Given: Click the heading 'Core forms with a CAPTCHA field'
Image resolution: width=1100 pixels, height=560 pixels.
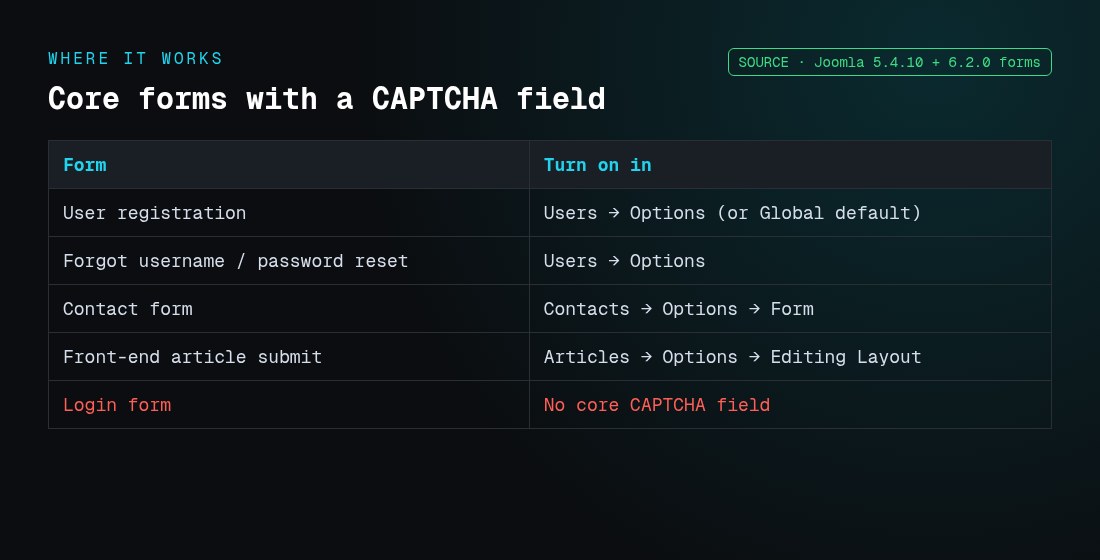Looking at the screenshot, I should (326, 98).
